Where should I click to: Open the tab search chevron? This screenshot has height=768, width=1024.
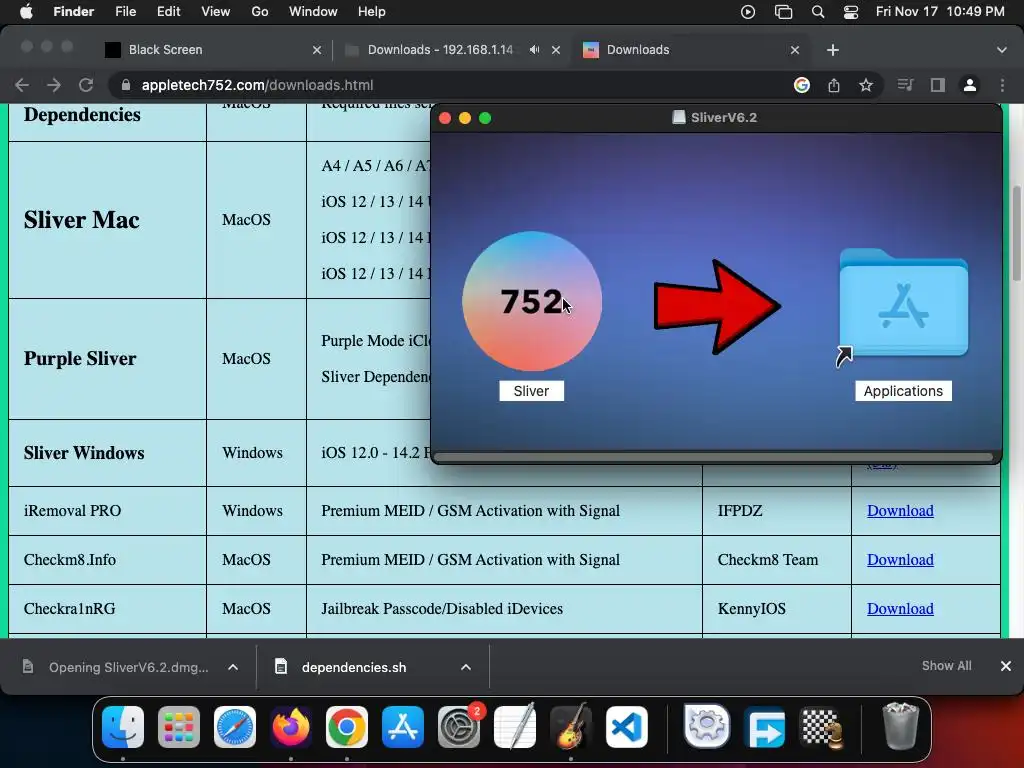point(1002,50)
